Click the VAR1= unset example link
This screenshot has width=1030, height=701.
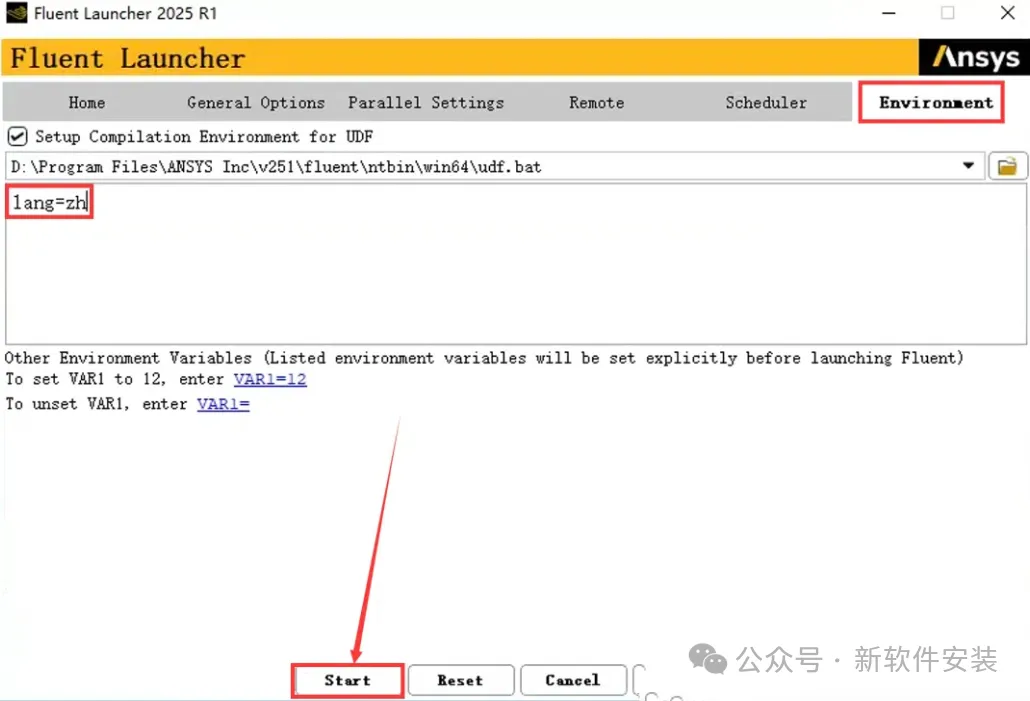tap(223, 404)
